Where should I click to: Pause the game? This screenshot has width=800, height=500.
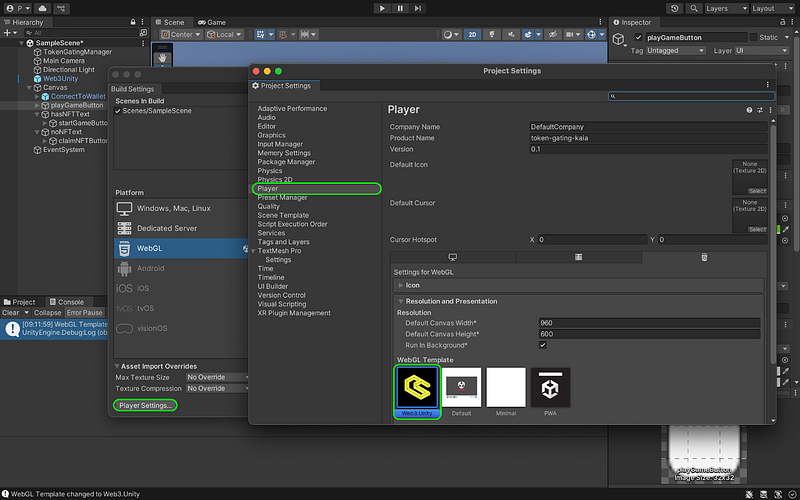click(400, 8)
